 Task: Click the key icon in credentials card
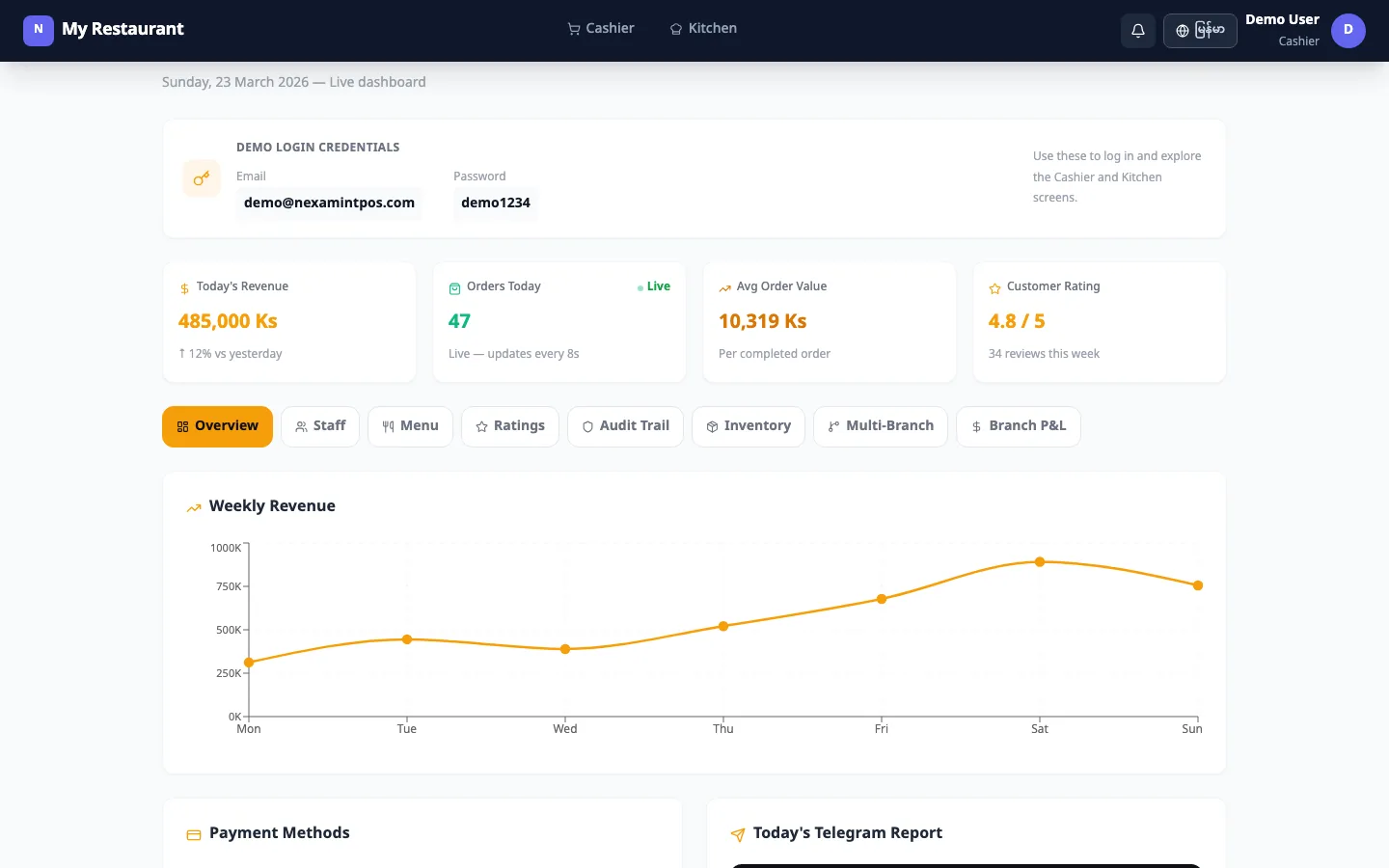(202, 178)
